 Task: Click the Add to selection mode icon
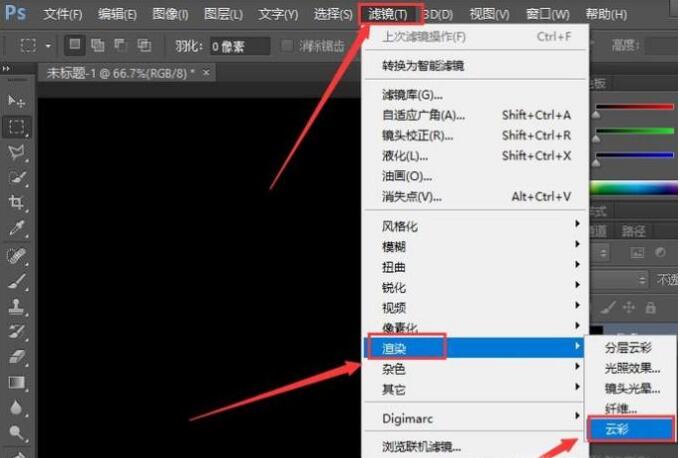99,45
